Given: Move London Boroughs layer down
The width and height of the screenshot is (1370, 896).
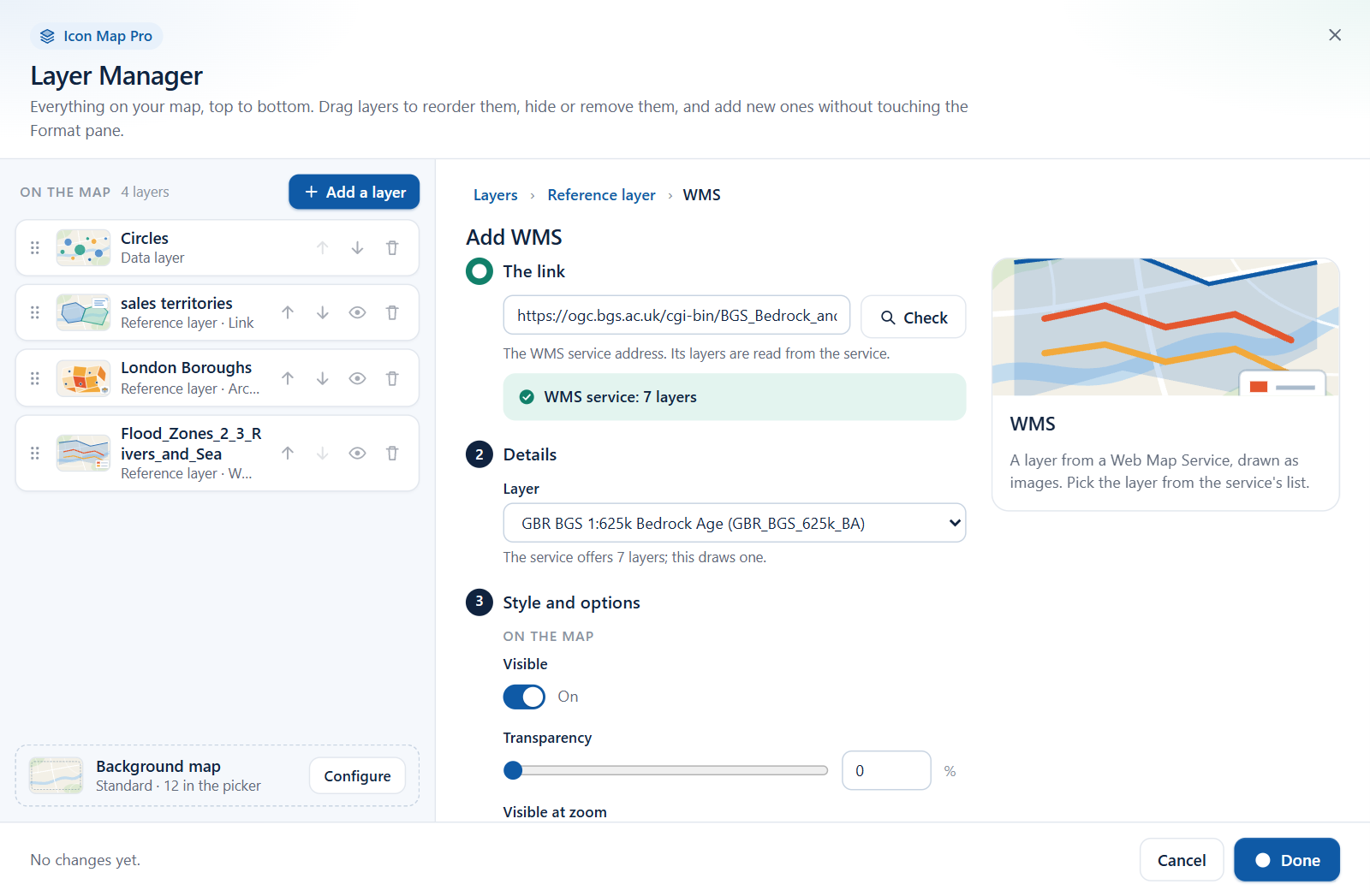Looking at the screenshot, I should 323,378.
